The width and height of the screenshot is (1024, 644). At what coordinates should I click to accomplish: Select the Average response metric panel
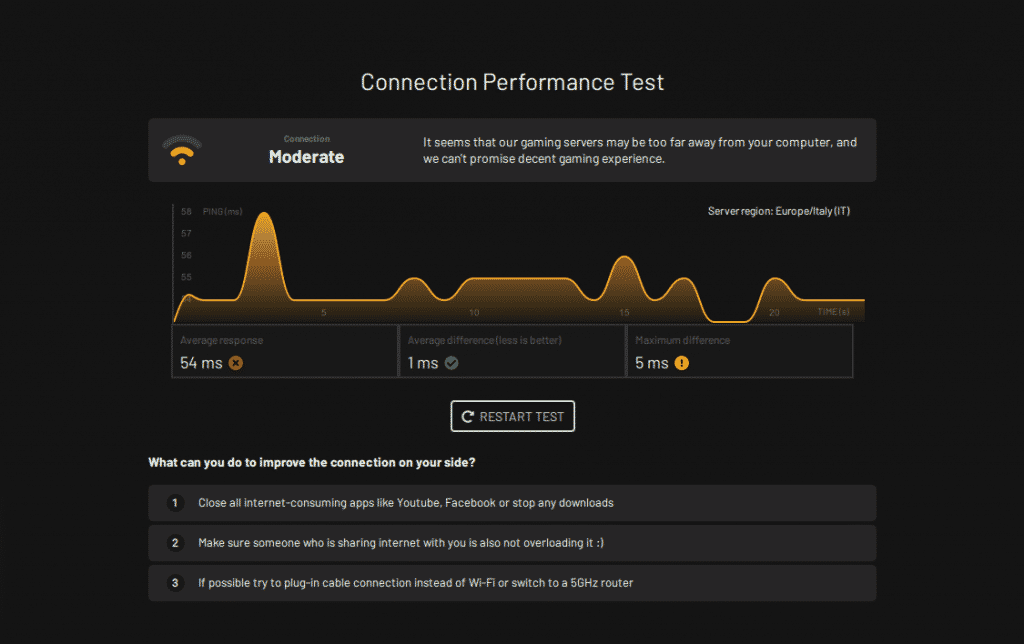[285, 351]
